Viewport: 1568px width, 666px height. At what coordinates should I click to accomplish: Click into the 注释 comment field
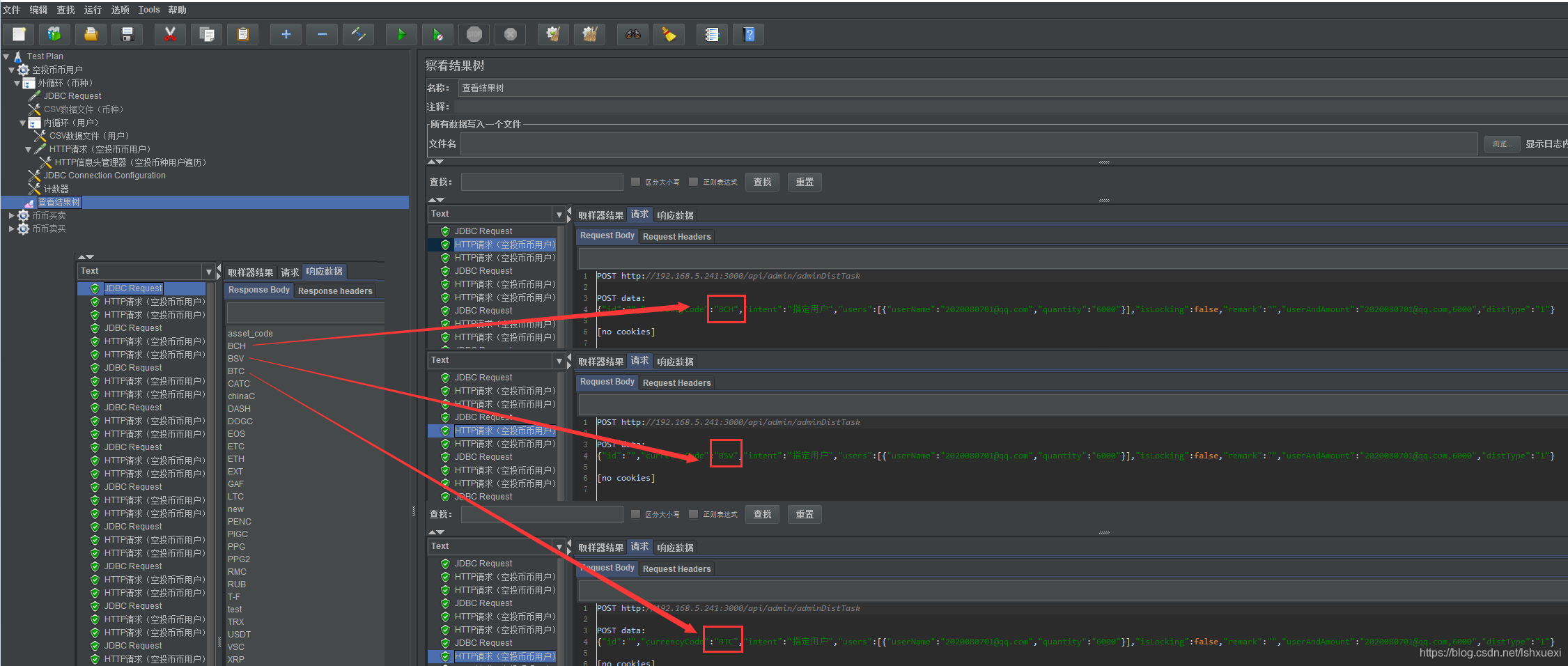pyautogui.click(x=1011, y=107)
